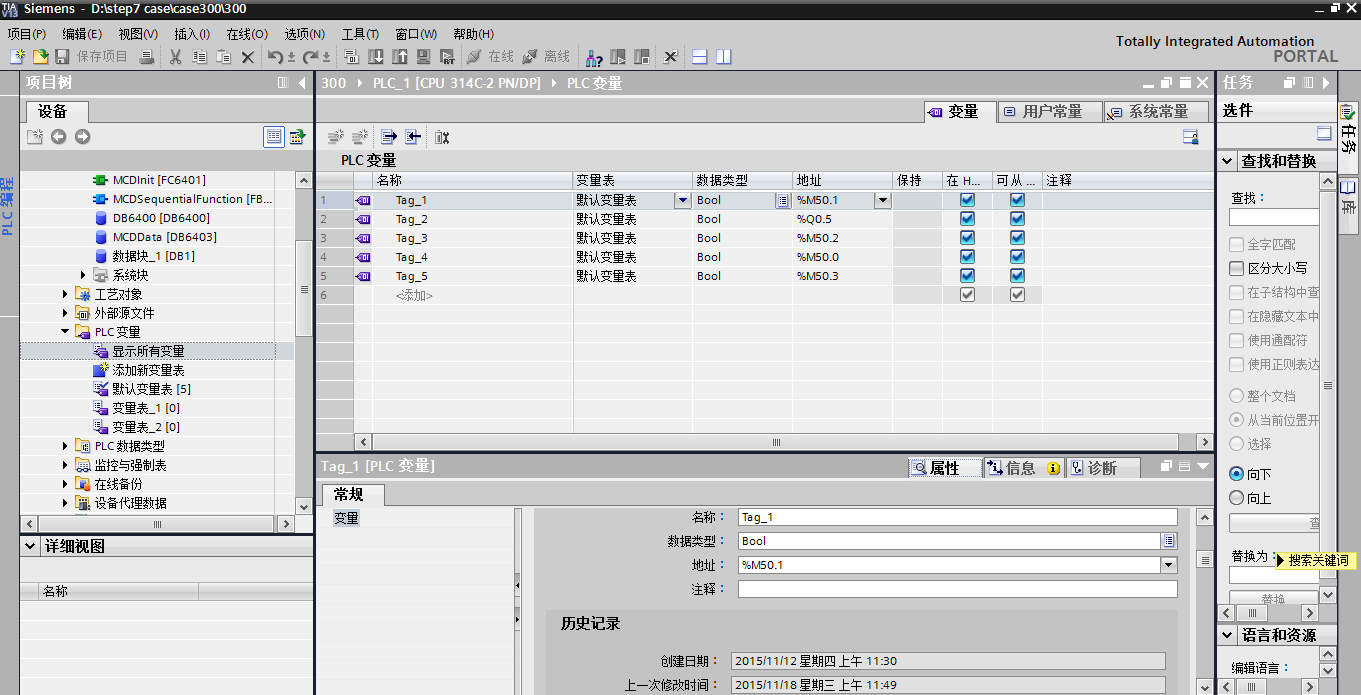This screenshot has height=695, width=1361.
Task: Click the Accessible devices icon
Action: pyautogui.click(x=594, y=57)
